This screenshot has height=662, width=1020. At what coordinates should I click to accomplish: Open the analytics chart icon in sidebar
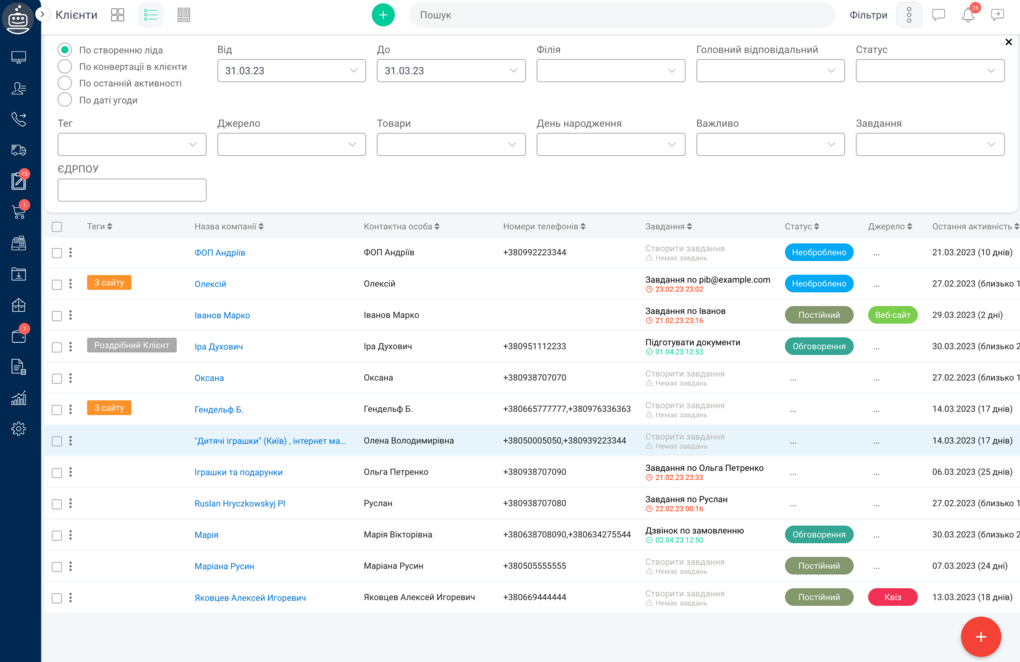[x=18, y=398]
